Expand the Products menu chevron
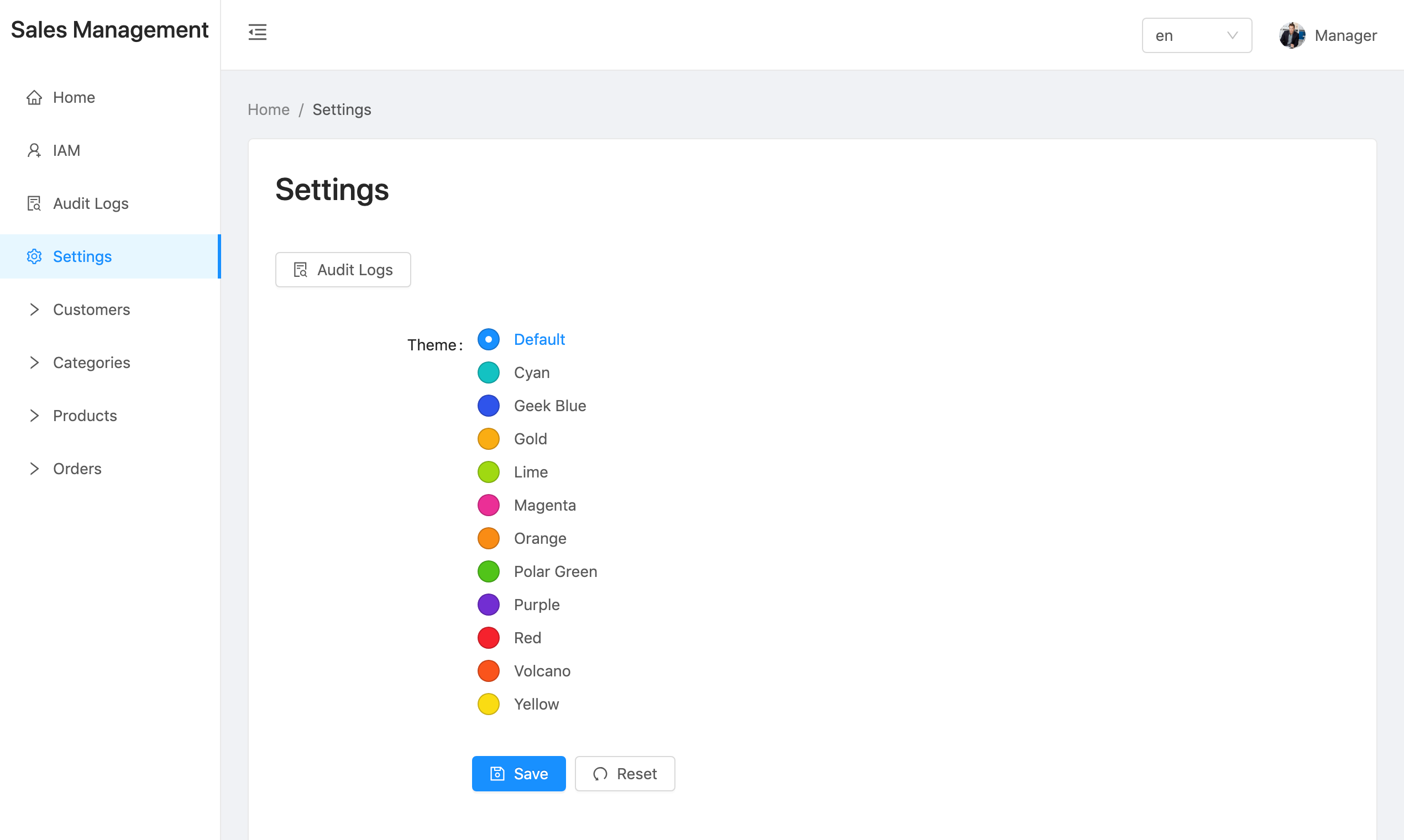Image resolution: width=1404 pixels, height=840 pixels. [34, 416]
